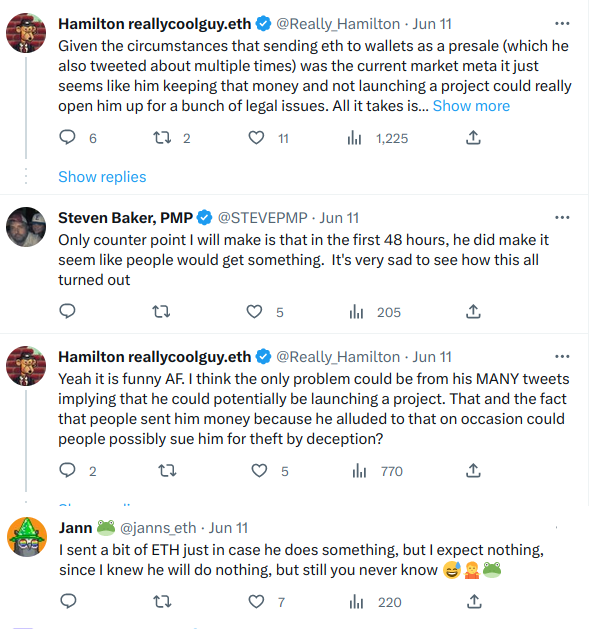The width and height of the screenshot is (608, 629).
Task: Retweet Steven Baker's tweet
Action: [x=160, y=312]
